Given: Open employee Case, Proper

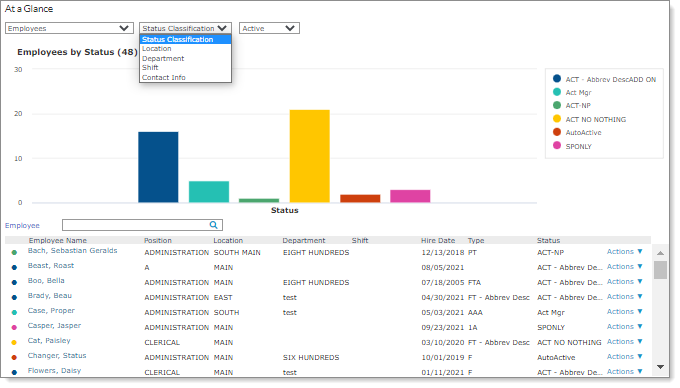Looking at the screenshot, I should (51, 310).
